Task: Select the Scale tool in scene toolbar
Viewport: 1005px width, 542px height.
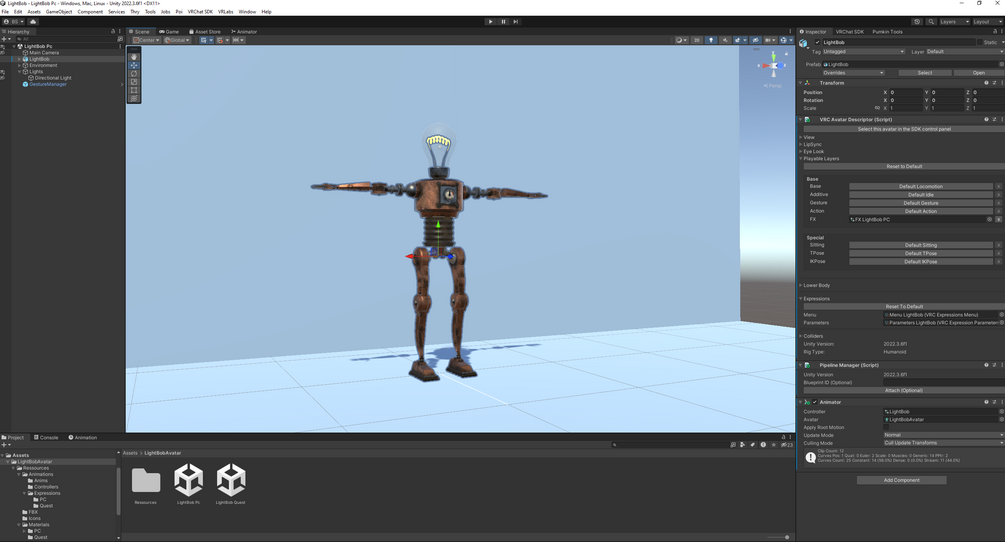Action: tap(134, 82)
